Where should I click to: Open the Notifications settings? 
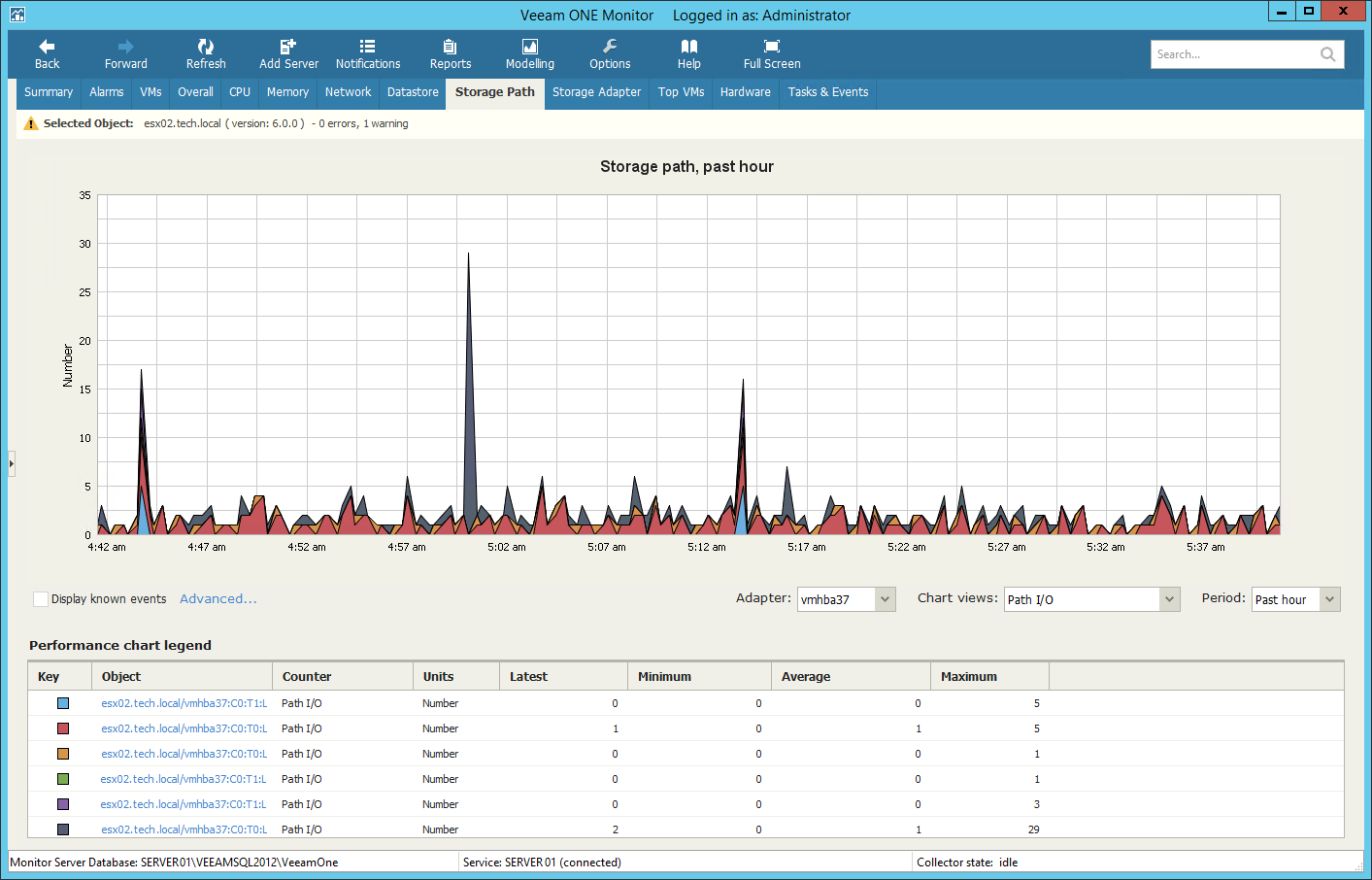[368, 54]
